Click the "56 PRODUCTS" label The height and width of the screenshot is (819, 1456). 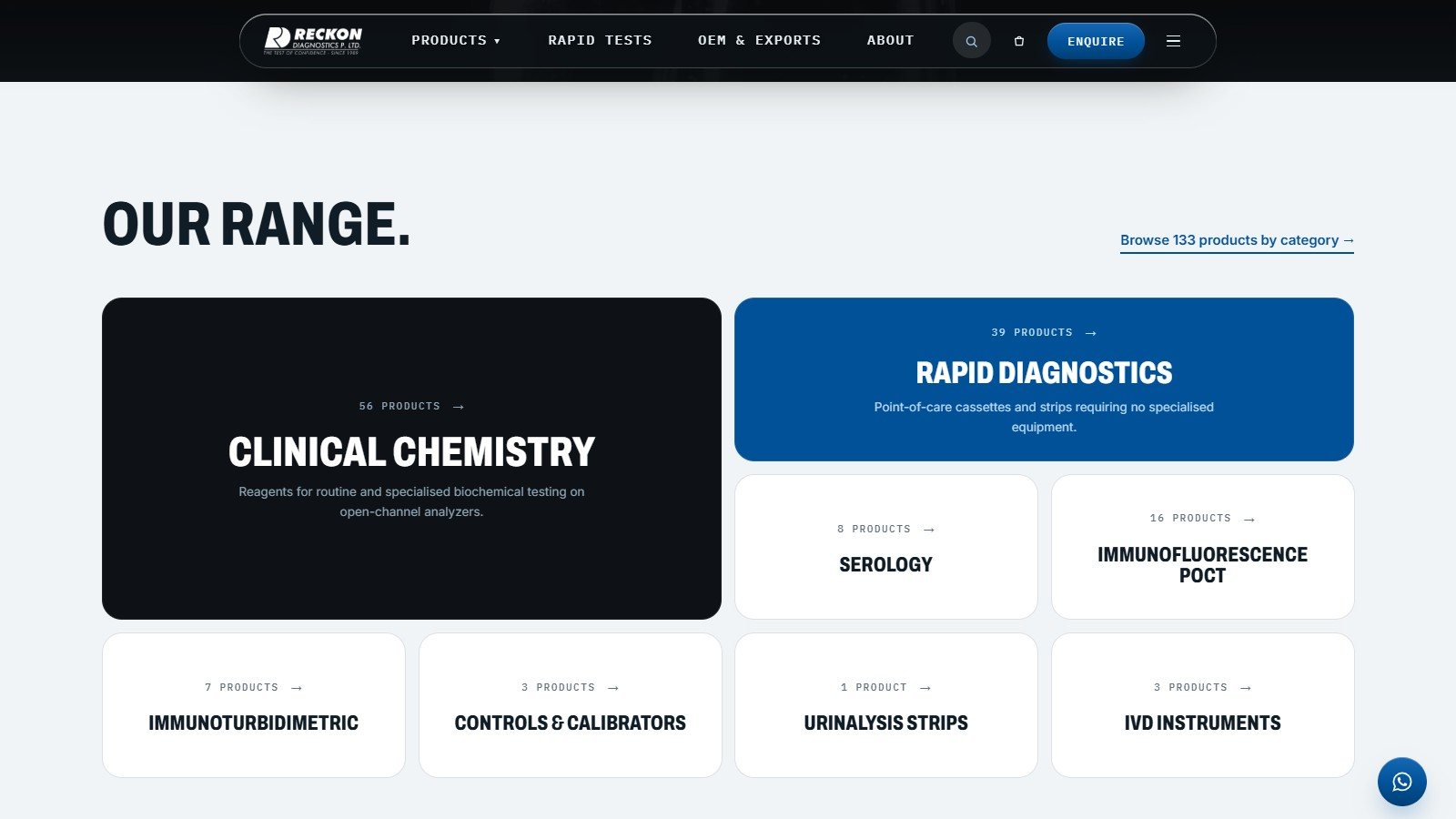[399, 406]
